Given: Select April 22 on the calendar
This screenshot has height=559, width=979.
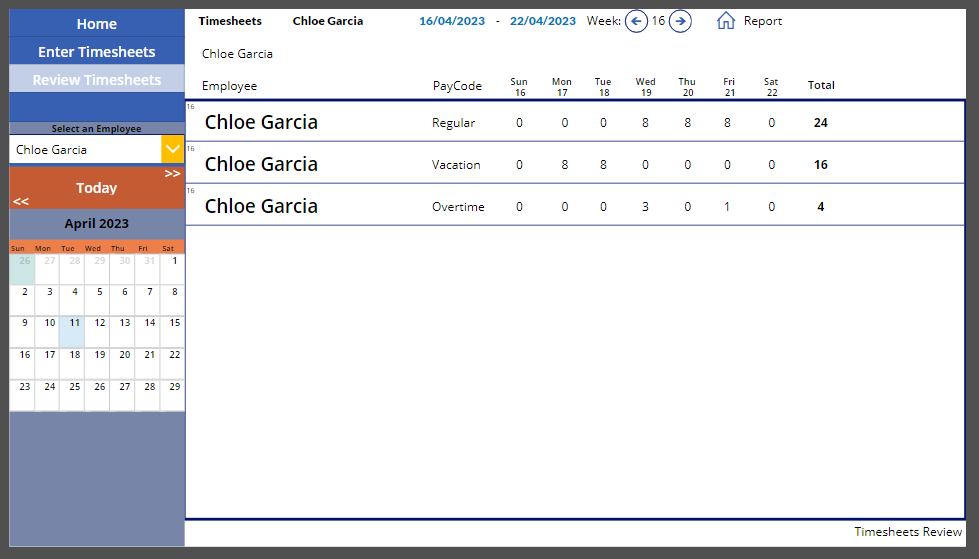Looking at the screenshot, I should coord(172,364).
